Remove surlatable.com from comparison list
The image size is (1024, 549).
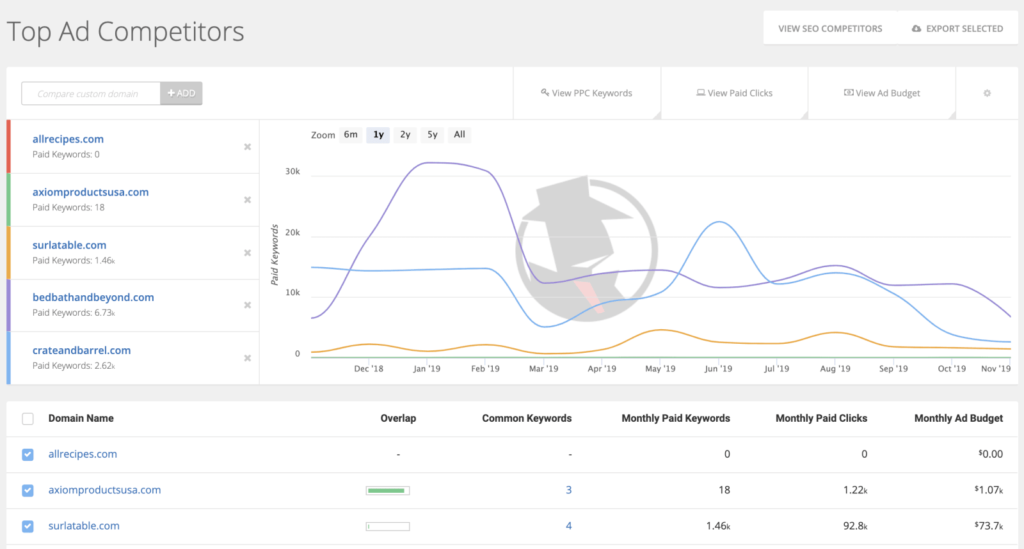pos(248,253)
